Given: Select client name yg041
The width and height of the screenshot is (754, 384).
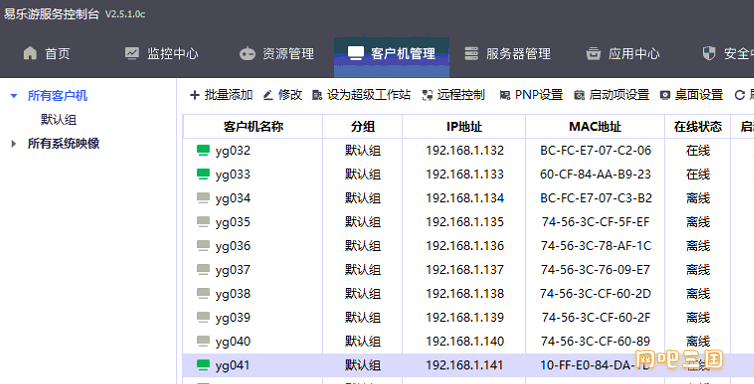Looking at the screenshot, I should click(x=233, y=366).
